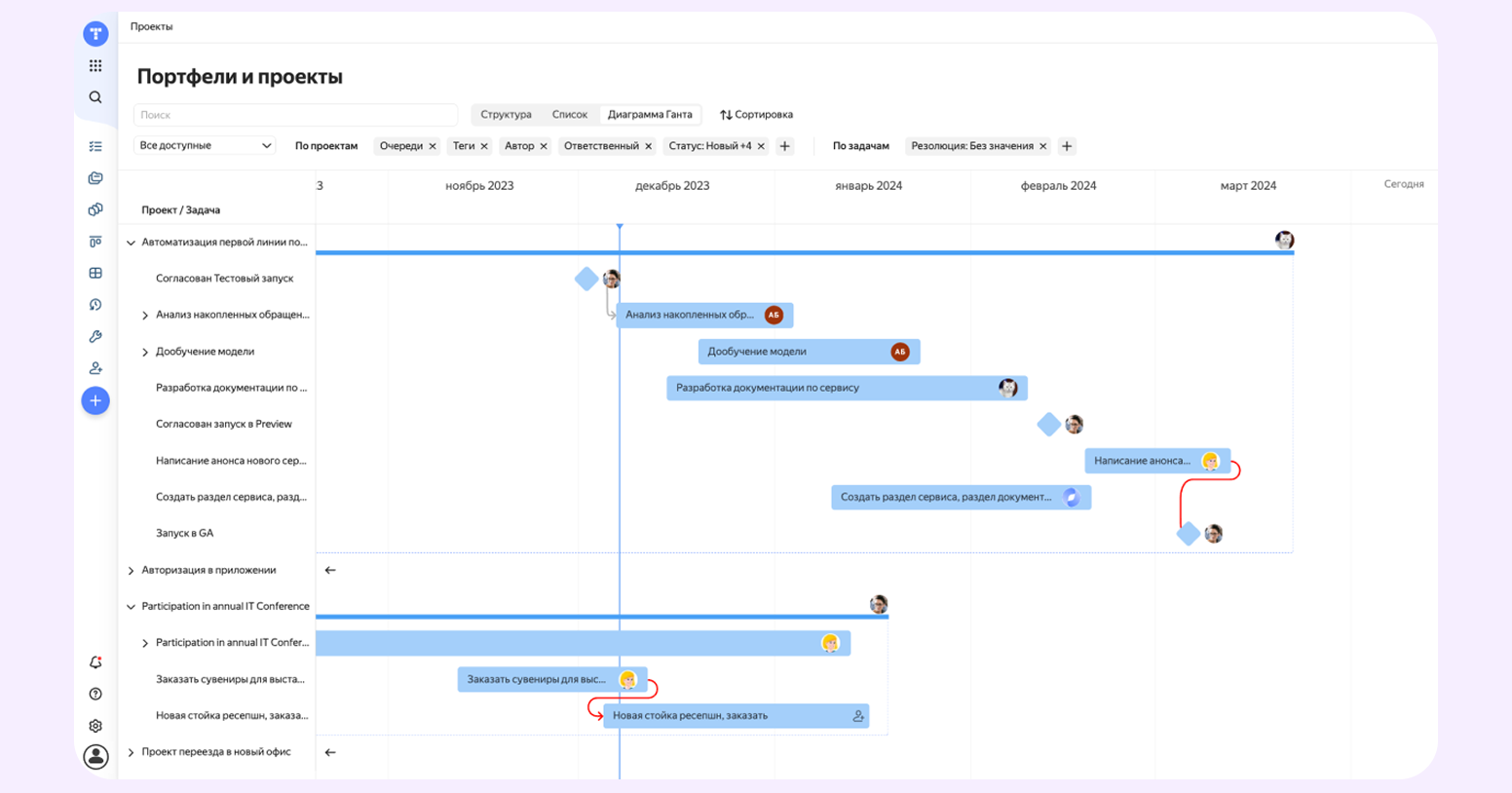This screenshot has height=793, width=1512.
Task: Click Согласован Тестовый запуск milestone diamond
Action: click(x=586, y=280)
